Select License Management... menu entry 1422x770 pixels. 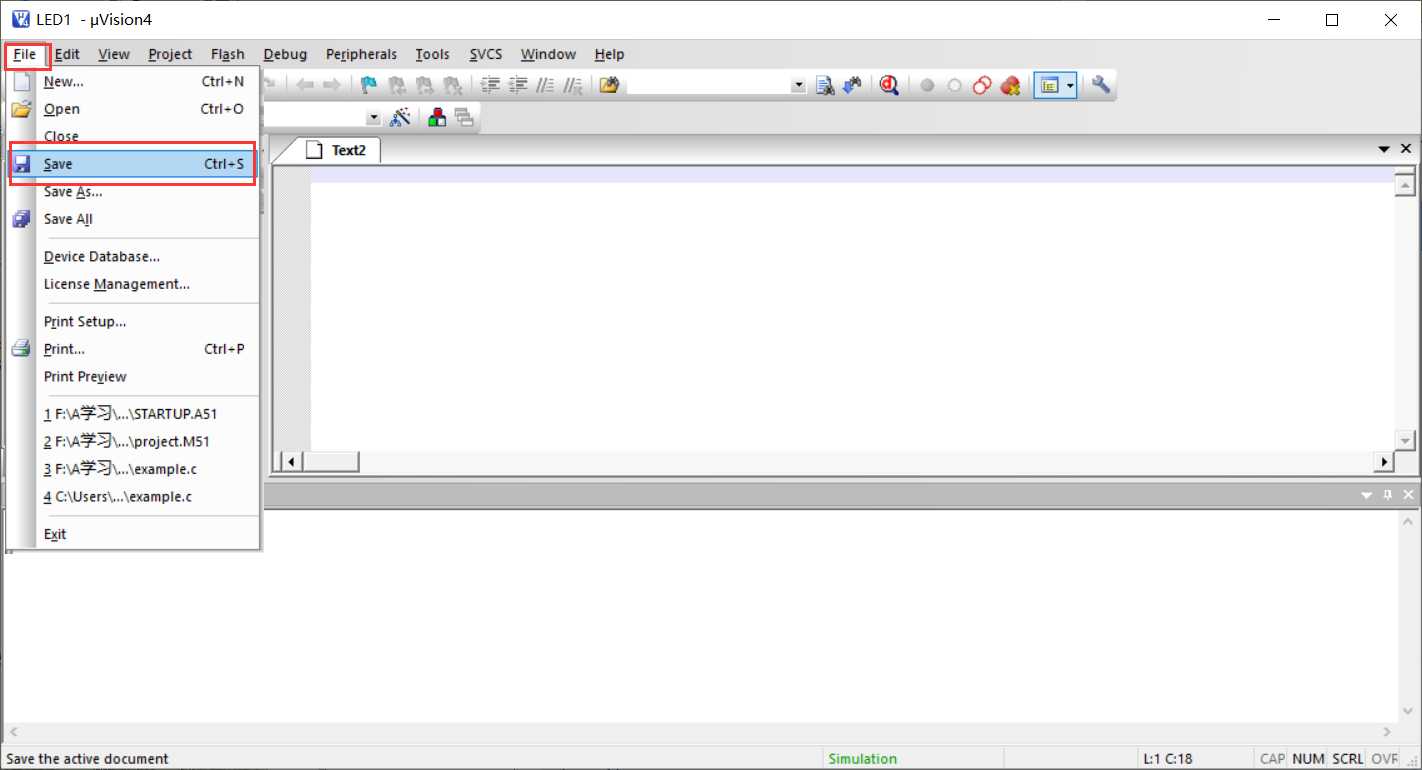coord(133,284)
